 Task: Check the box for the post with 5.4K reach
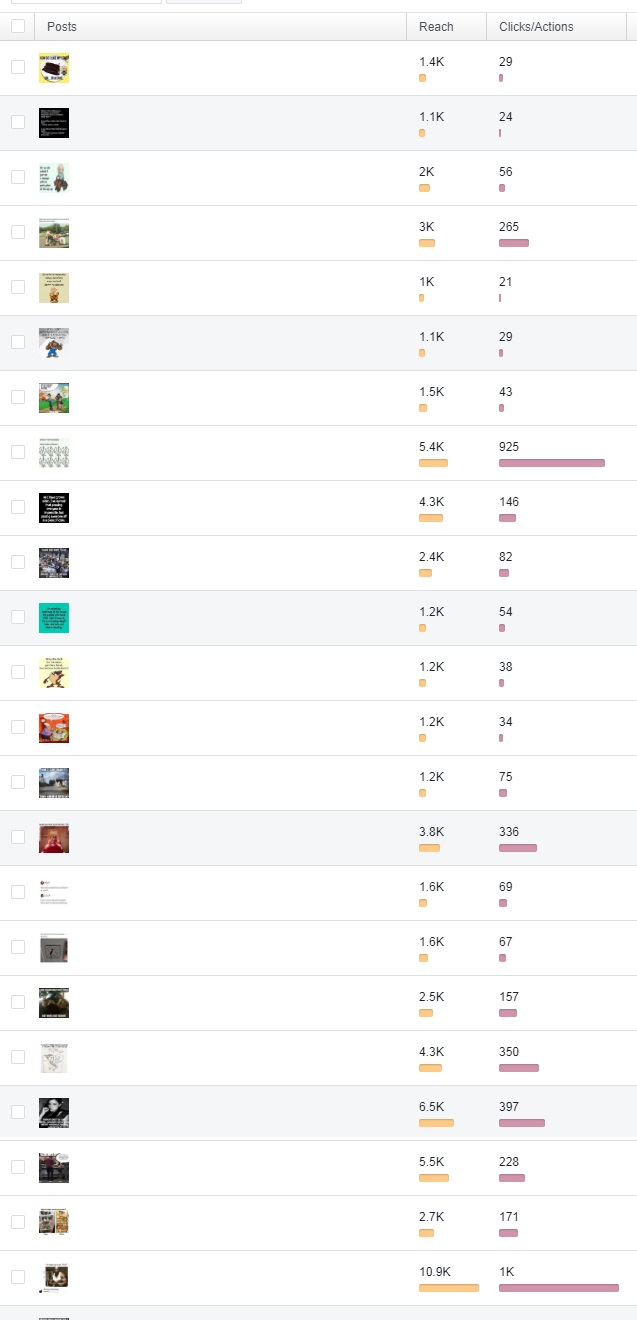click(x=17, y=452)
